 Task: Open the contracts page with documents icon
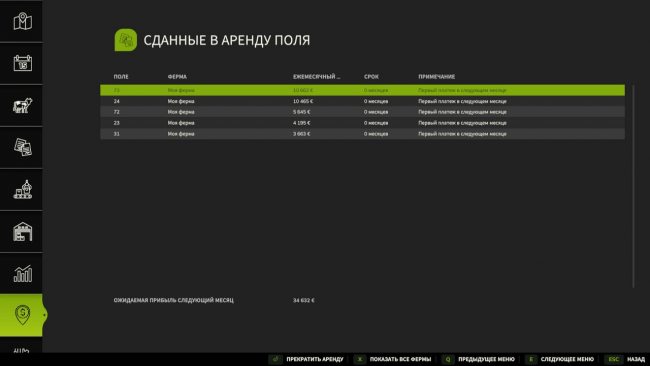(x=22, y=148)
